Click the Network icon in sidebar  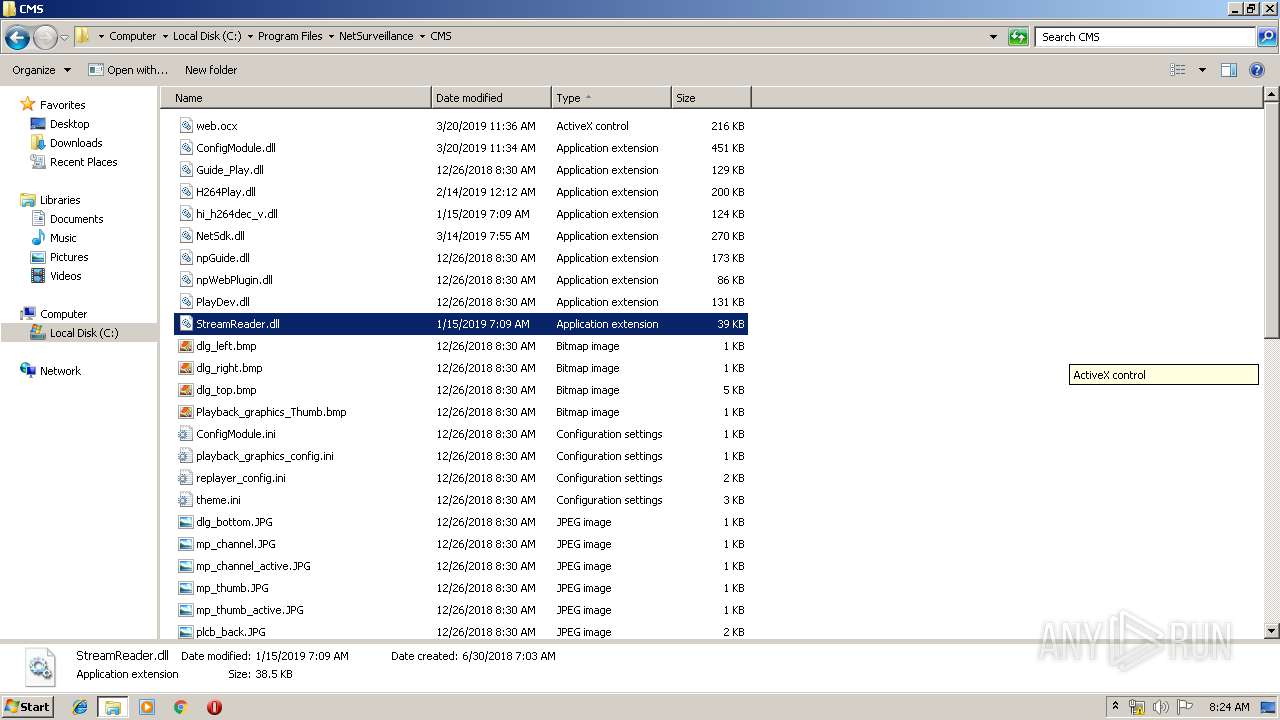(x=28, y=370)
